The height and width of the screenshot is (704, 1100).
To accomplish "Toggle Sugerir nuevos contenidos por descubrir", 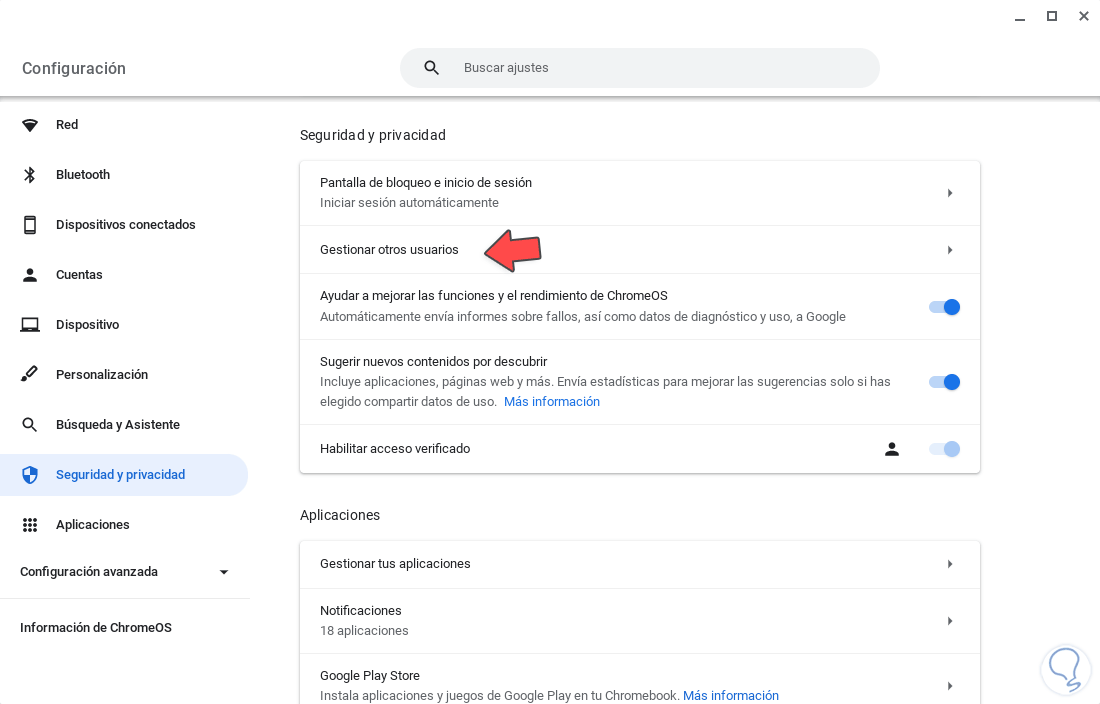I will click(944, 382).
